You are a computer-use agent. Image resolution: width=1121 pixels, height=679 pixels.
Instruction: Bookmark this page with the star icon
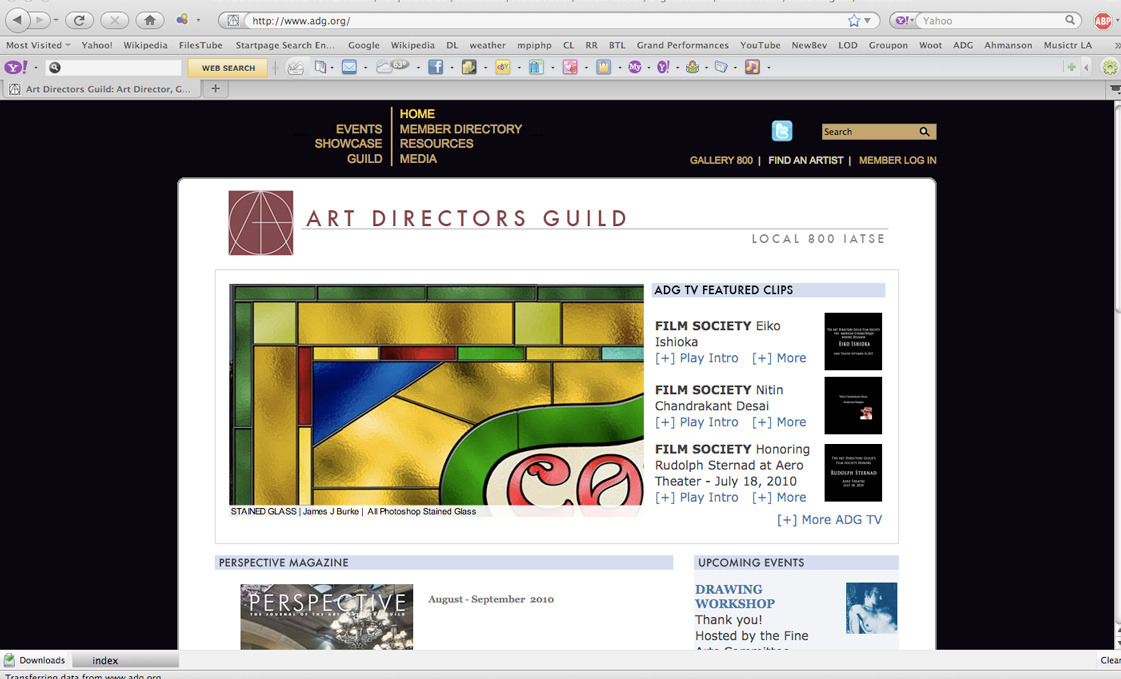pyautogui.click(x=854, y=21)
